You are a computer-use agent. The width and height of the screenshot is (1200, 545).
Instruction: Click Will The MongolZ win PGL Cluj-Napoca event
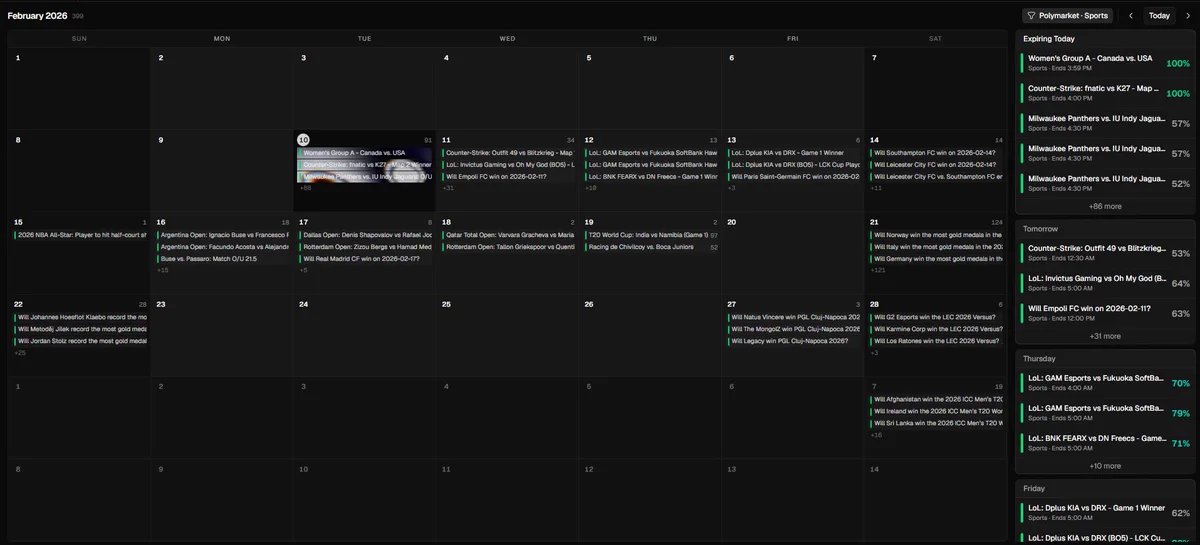(794, 329)
